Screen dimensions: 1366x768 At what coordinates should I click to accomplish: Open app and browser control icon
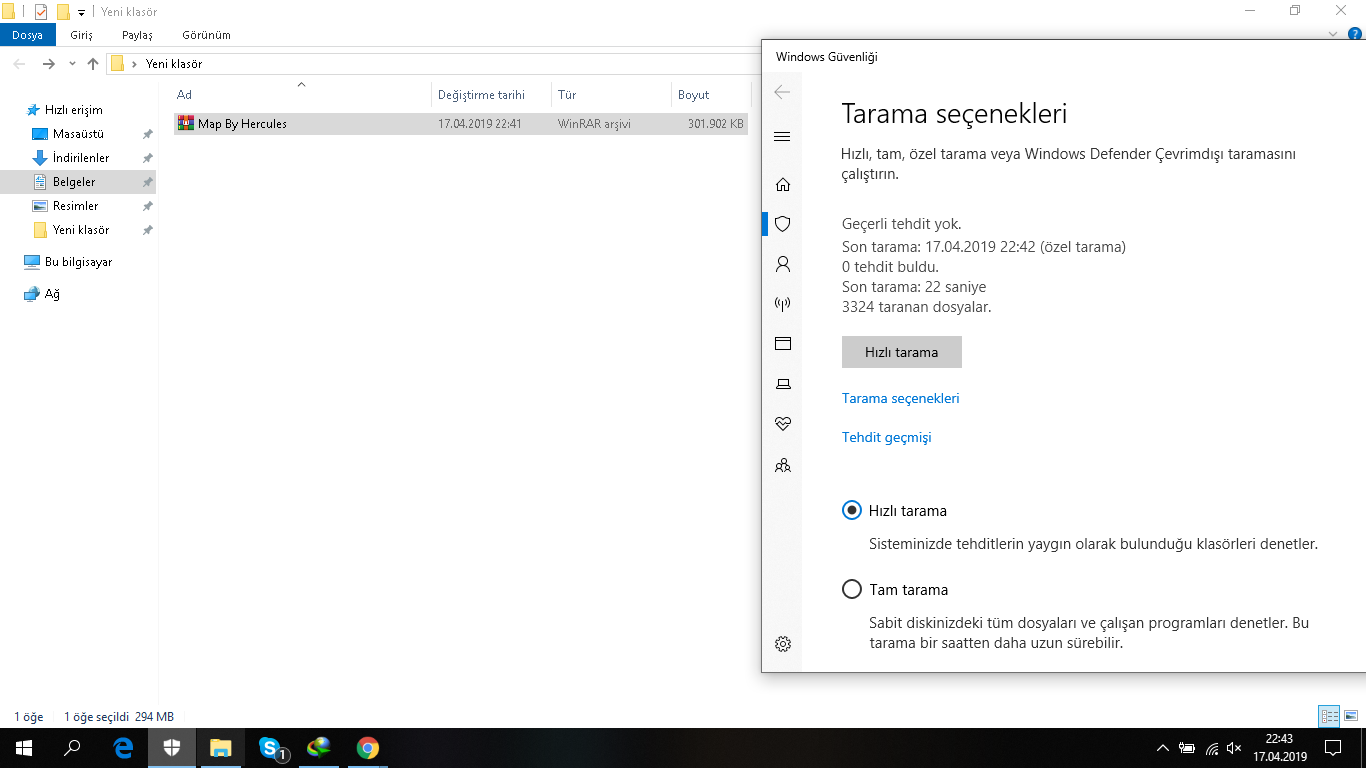pos(783,344)
